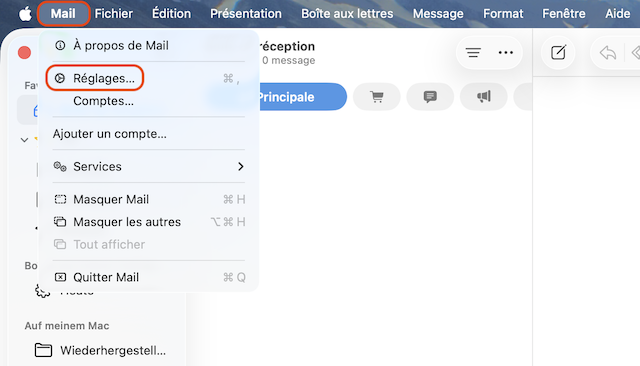Click the filter messages icon

[473, 53]
